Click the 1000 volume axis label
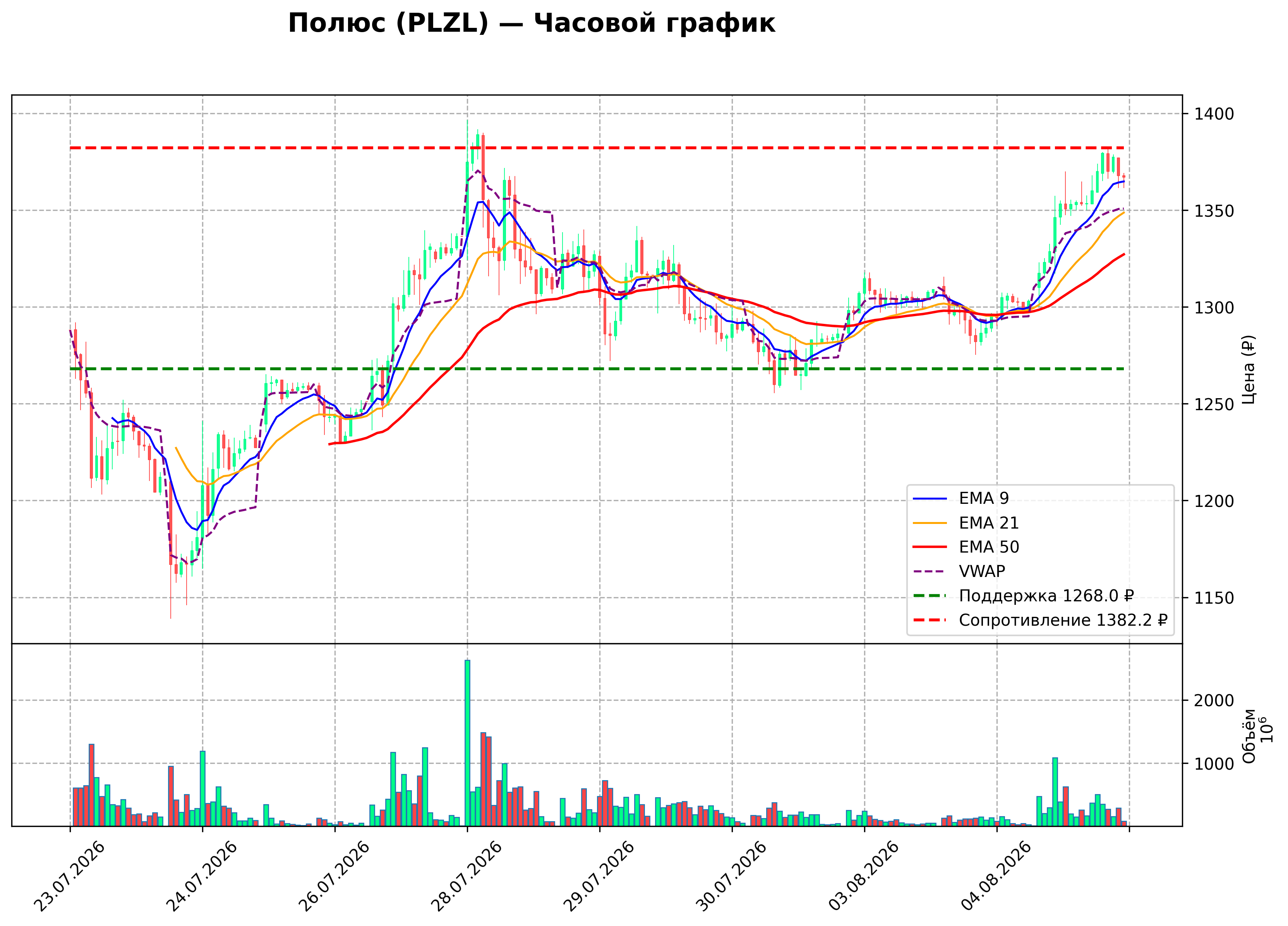Image resolution: width=1288 pixels, height=926 pixels. [1214, 764]
